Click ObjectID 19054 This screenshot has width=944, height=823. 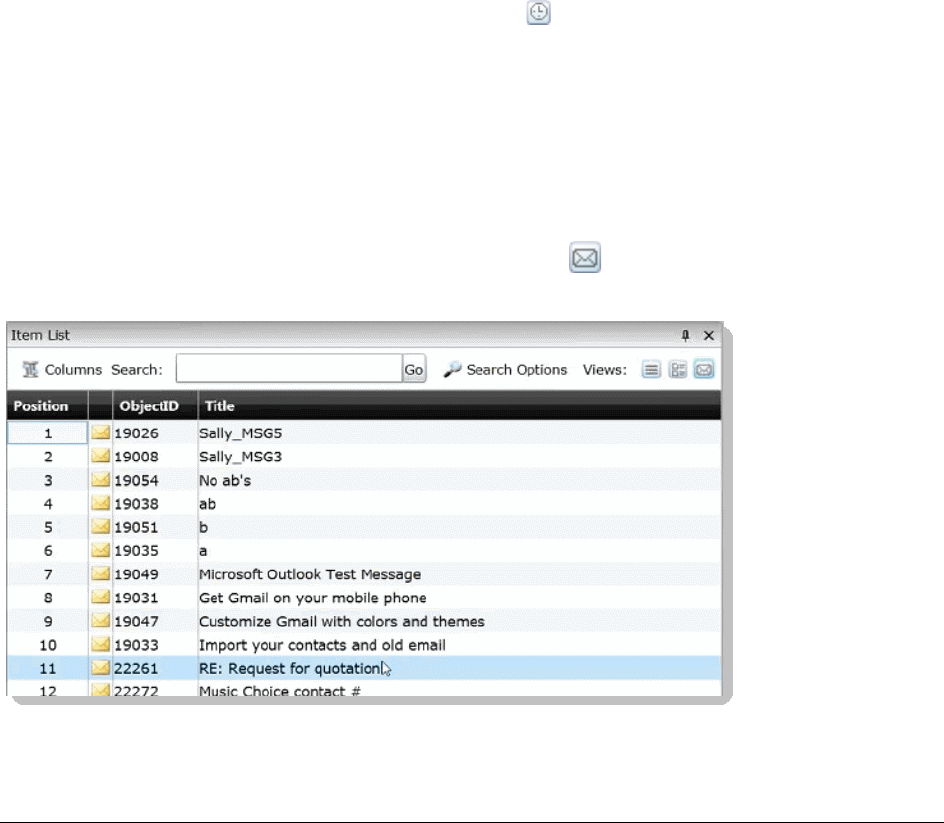[136, 480]
